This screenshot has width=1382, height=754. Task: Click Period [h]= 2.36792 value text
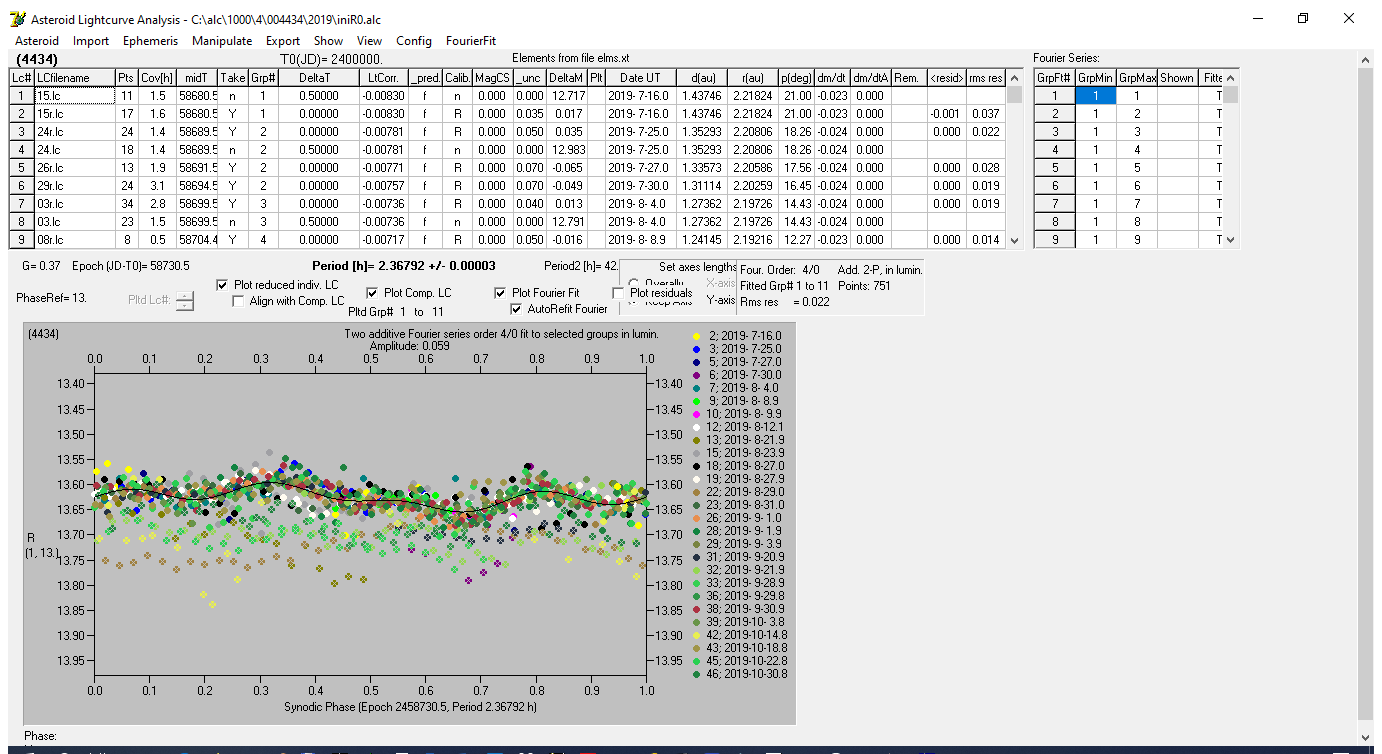pyautogui.click(x=404, y=266)
